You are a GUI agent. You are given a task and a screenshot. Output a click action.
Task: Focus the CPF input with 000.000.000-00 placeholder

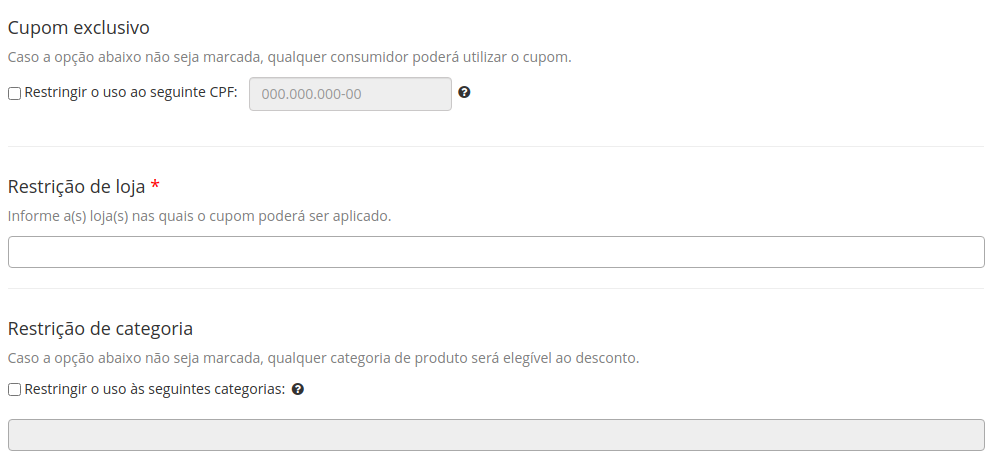(350, 94)
